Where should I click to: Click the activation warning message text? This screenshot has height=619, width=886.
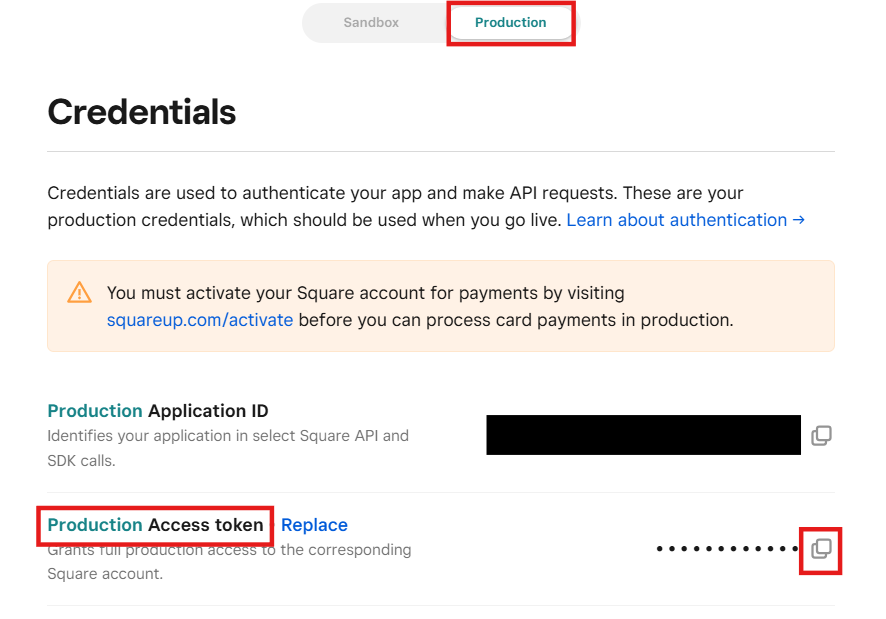click(420, 306)
